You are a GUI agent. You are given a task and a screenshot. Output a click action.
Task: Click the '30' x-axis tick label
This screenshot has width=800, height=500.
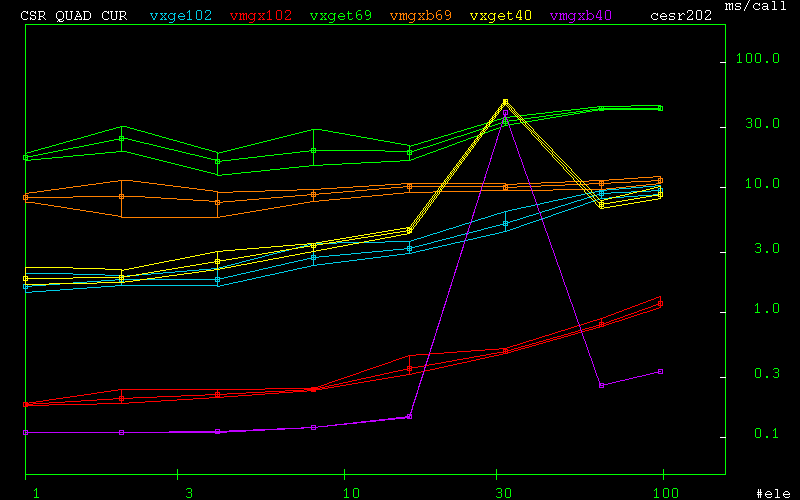[504, 493]
